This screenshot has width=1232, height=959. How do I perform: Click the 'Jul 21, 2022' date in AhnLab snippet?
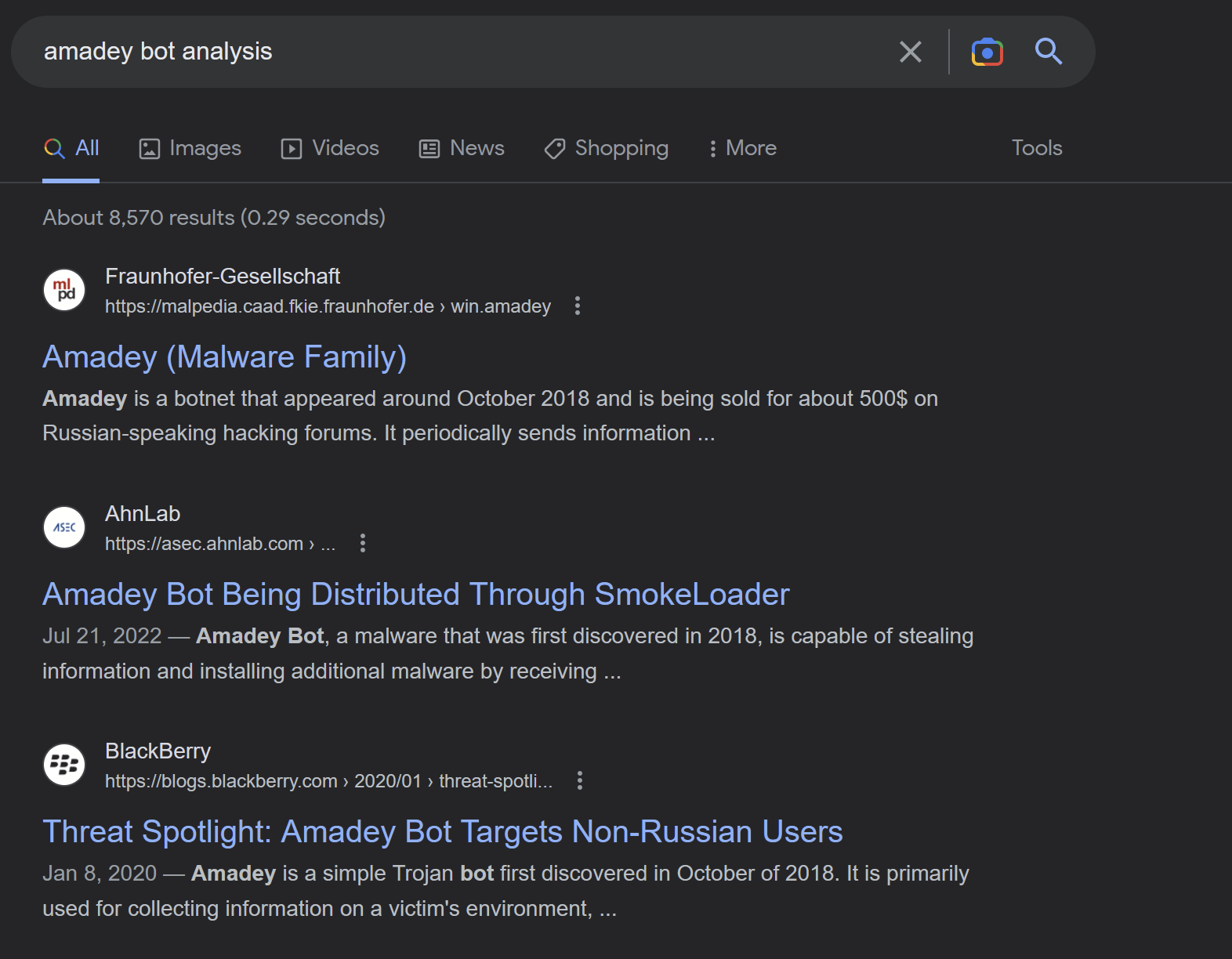[102, 636]
